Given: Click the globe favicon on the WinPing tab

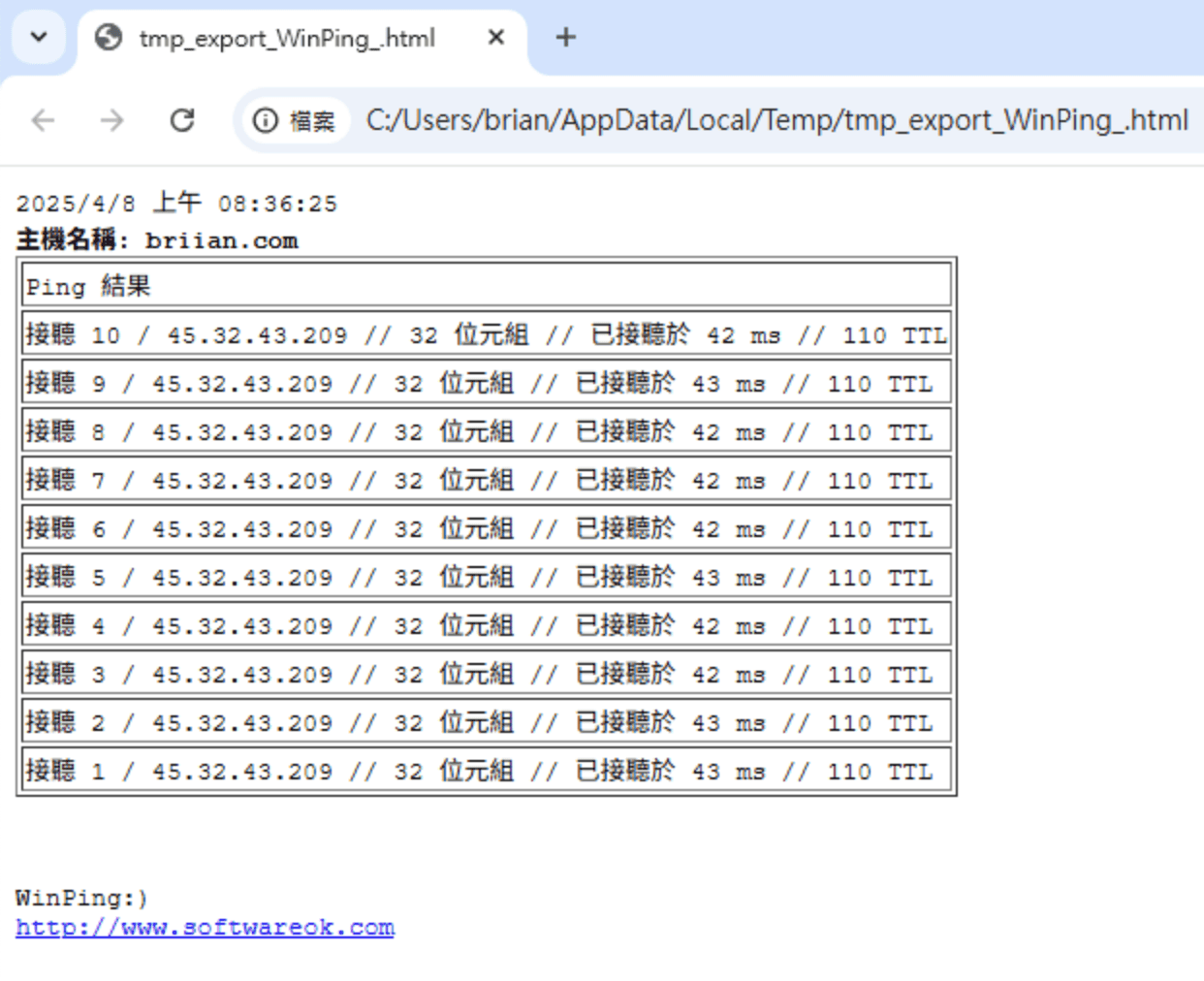Looking at the screenshot, I should pos(109,38).
